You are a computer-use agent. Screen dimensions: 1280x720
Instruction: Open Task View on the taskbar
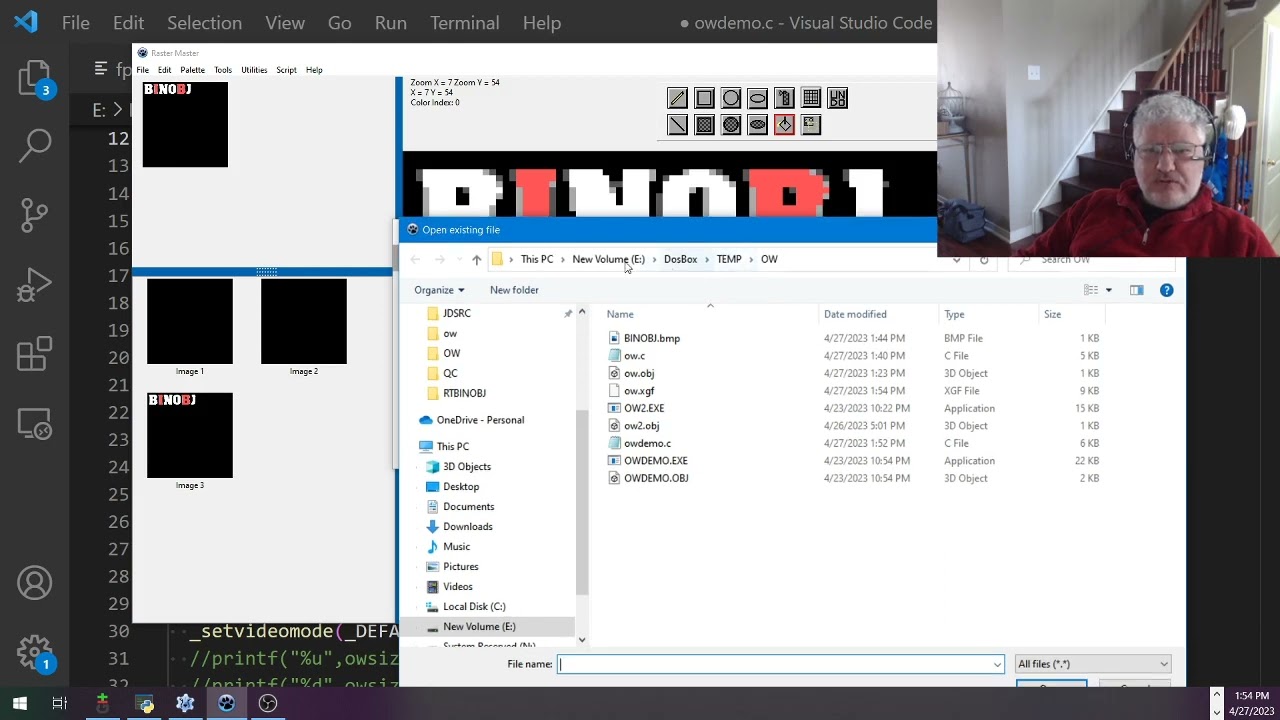(x=60, y=703)
